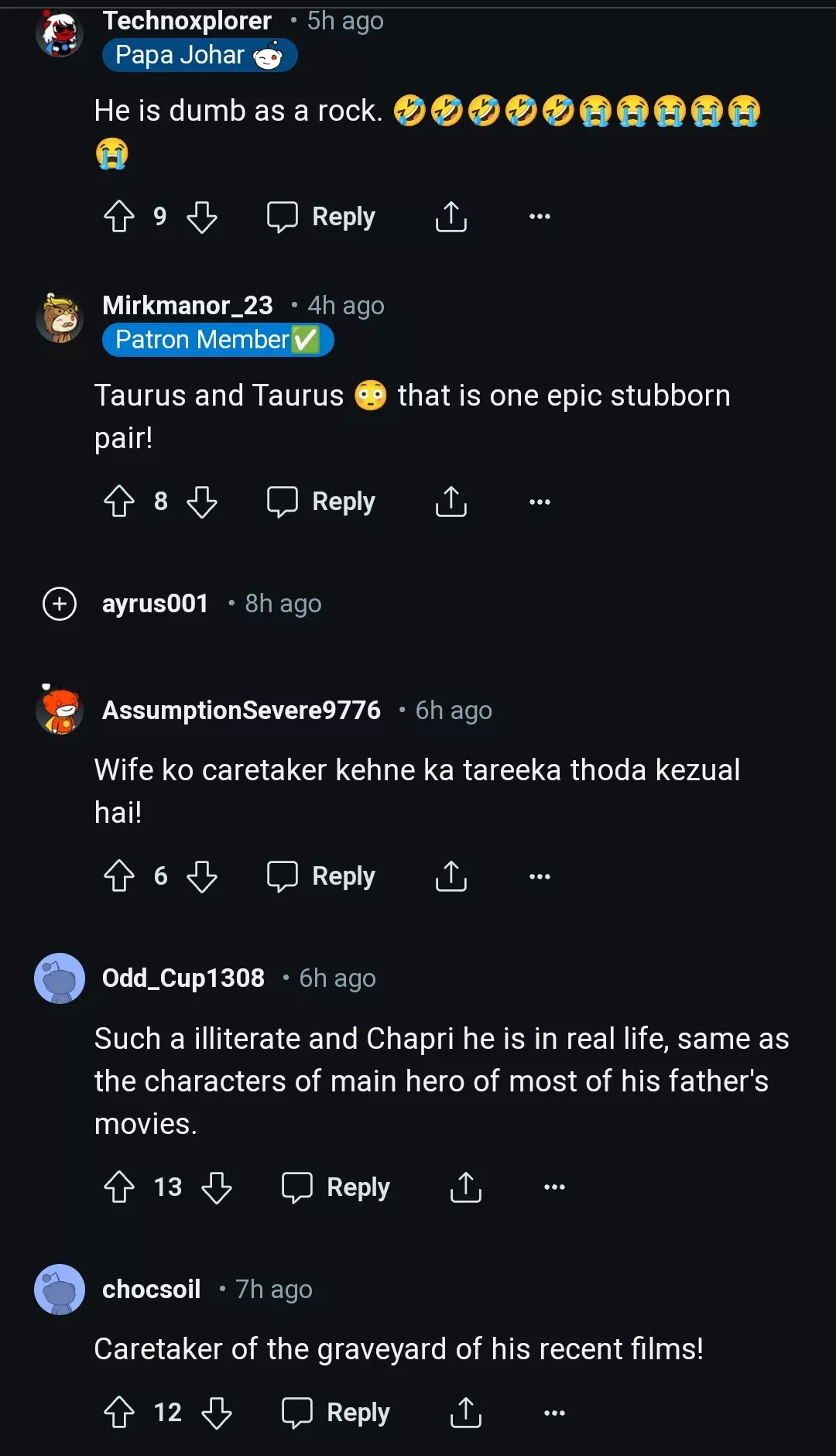Image resolution: width=836 pixels, height=1456 pixels.
Task: Downvote Mirkmanor_23's comment
Action: [x=202, y=502]
